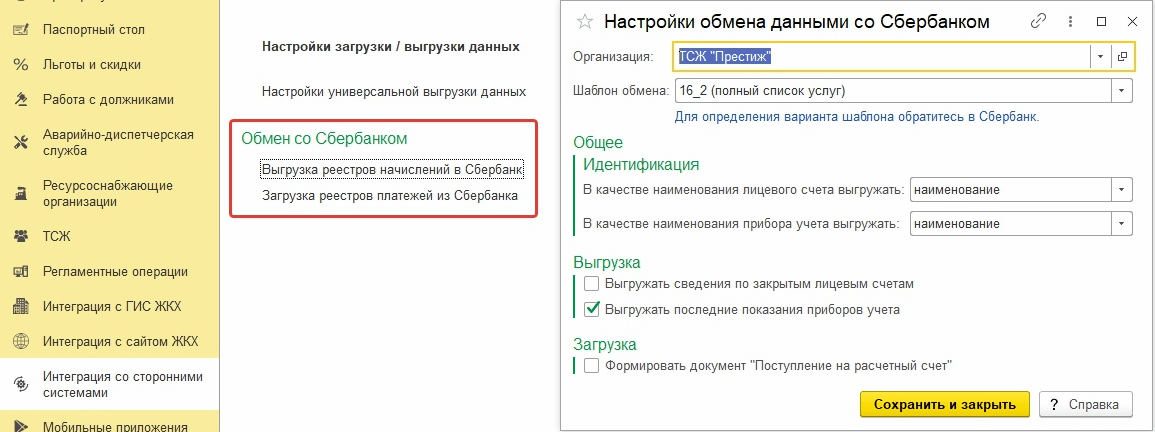Click the hint text about contacting Сбербанк
Viewport: 1155px width, 432px height.
click(x=857, y=117)
